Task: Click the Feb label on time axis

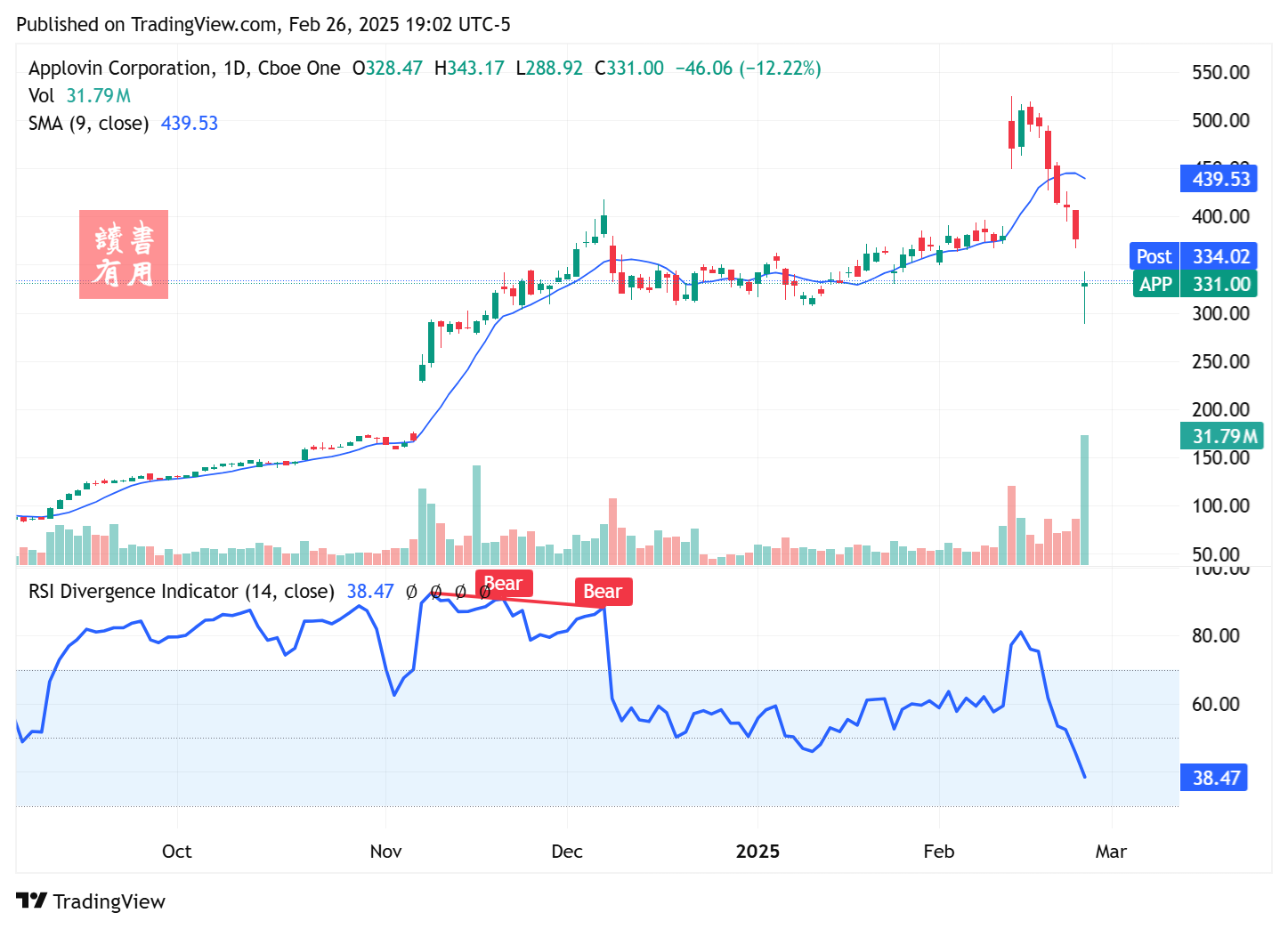Action: [x=938, y=852]
